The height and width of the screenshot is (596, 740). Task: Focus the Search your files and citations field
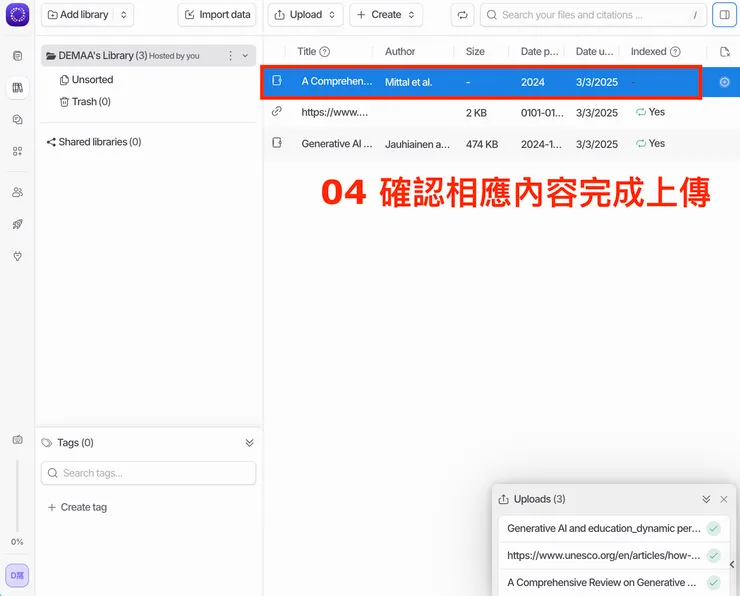[x=593, y=15]
